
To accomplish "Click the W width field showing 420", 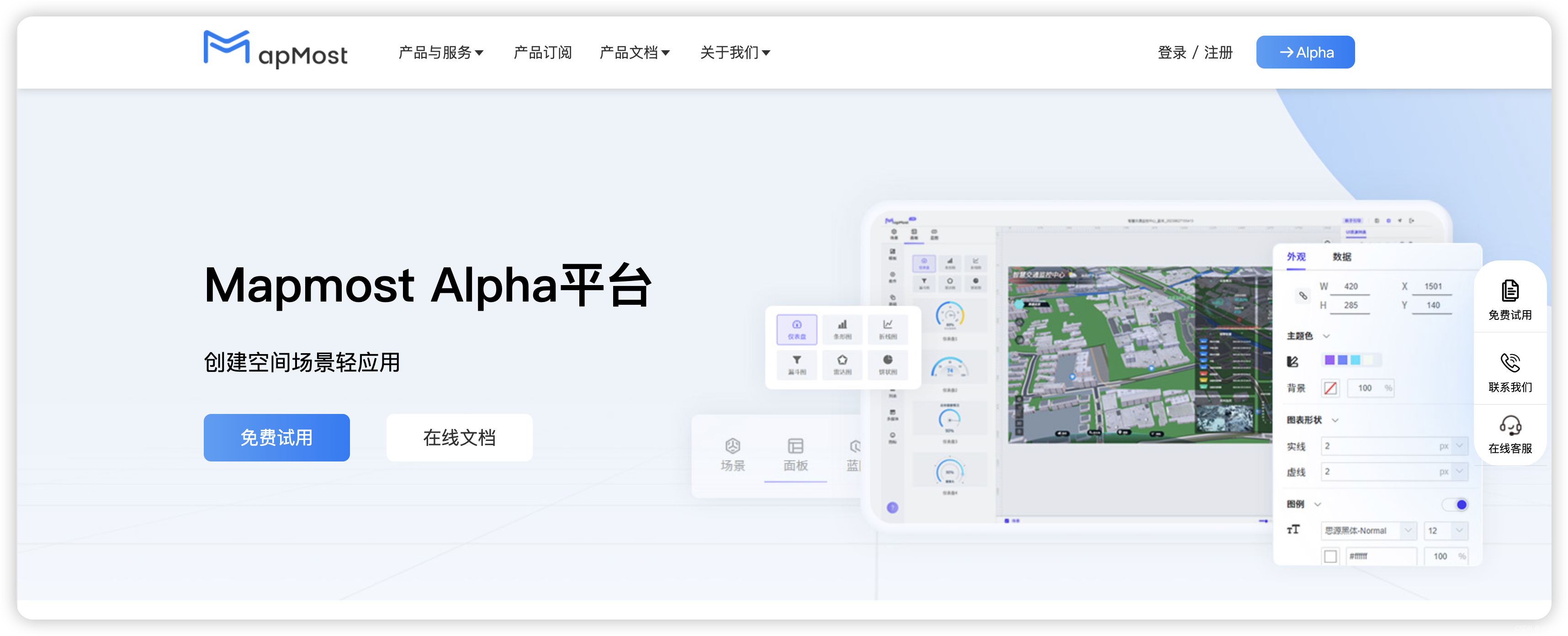I will click(1350, 286).
